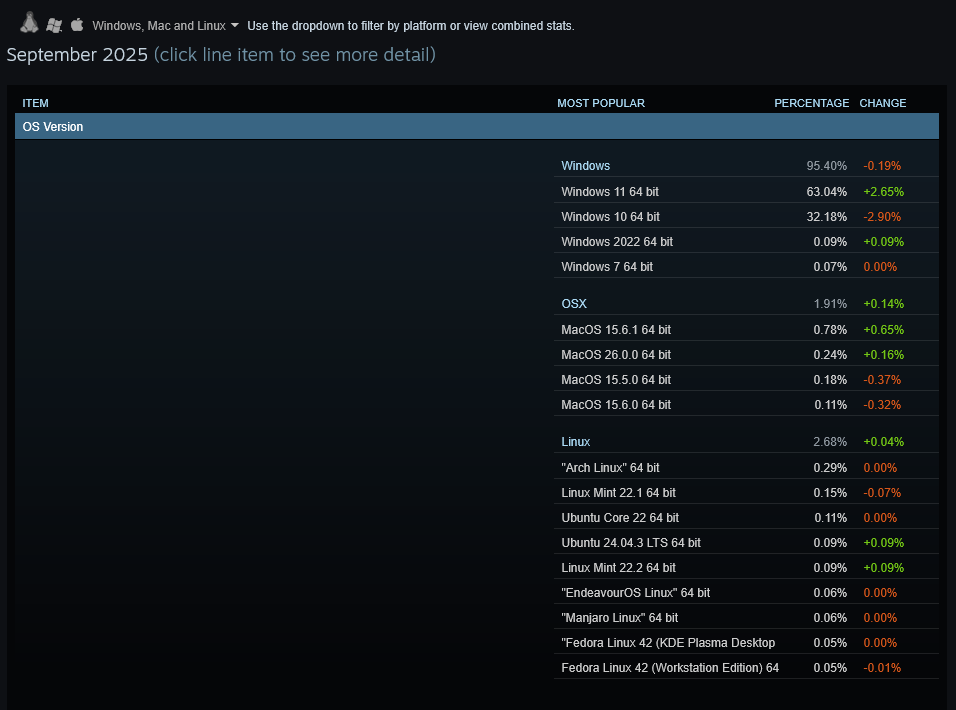Click the September 2025 detail hint text
The image size is (956, 710).
294,54
